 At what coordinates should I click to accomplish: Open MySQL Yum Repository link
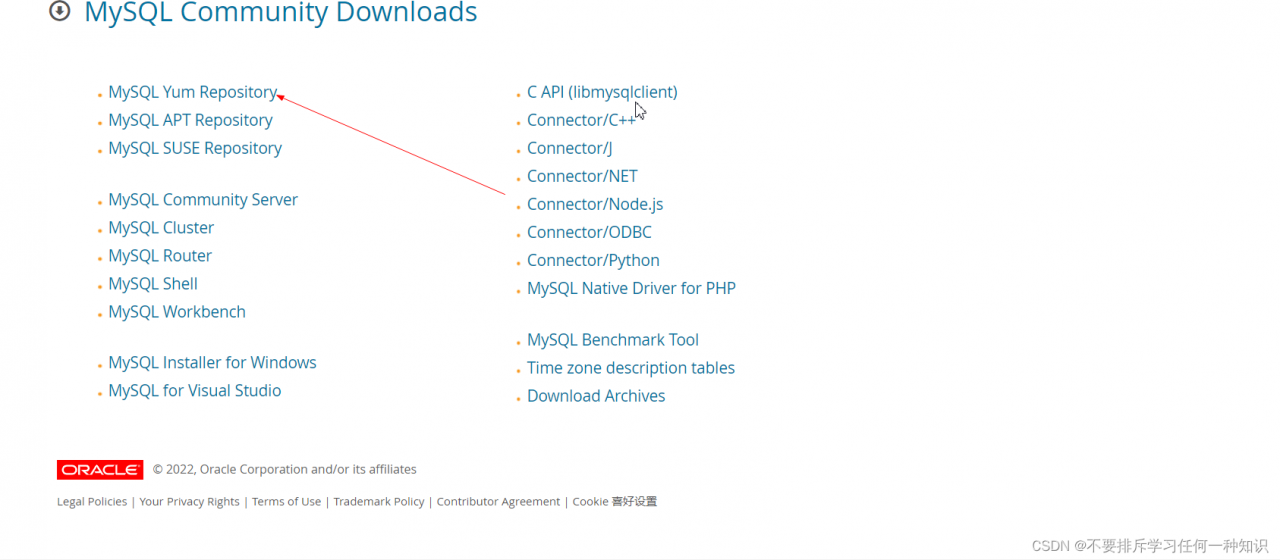[x=193, y=92]
